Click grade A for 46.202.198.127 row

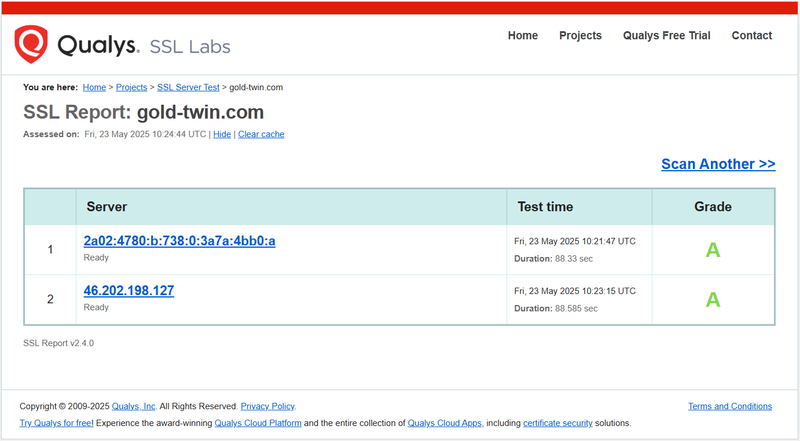click(x=713, y=300)
